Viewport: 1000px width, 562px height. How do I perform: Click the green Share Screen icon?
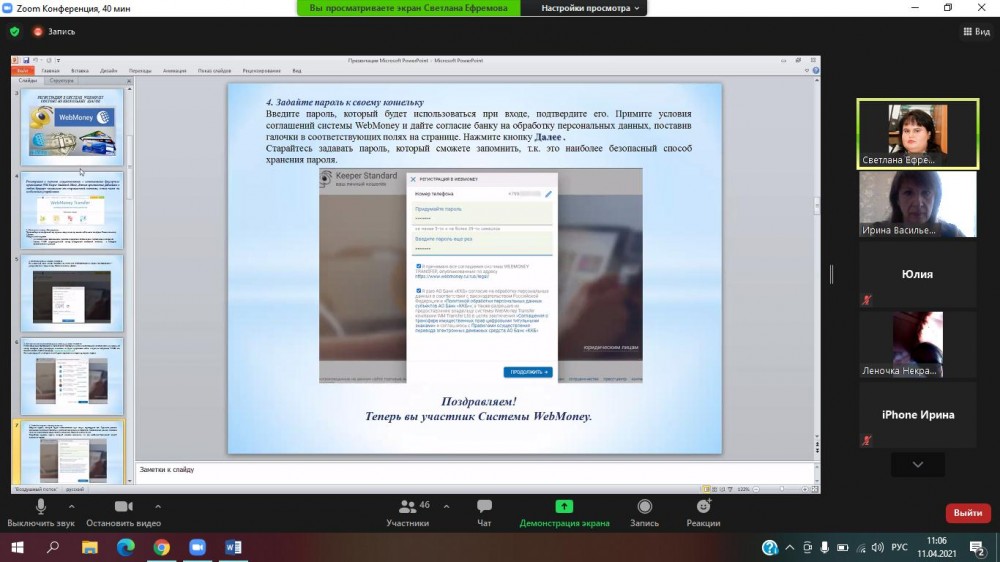click(564, 507)
